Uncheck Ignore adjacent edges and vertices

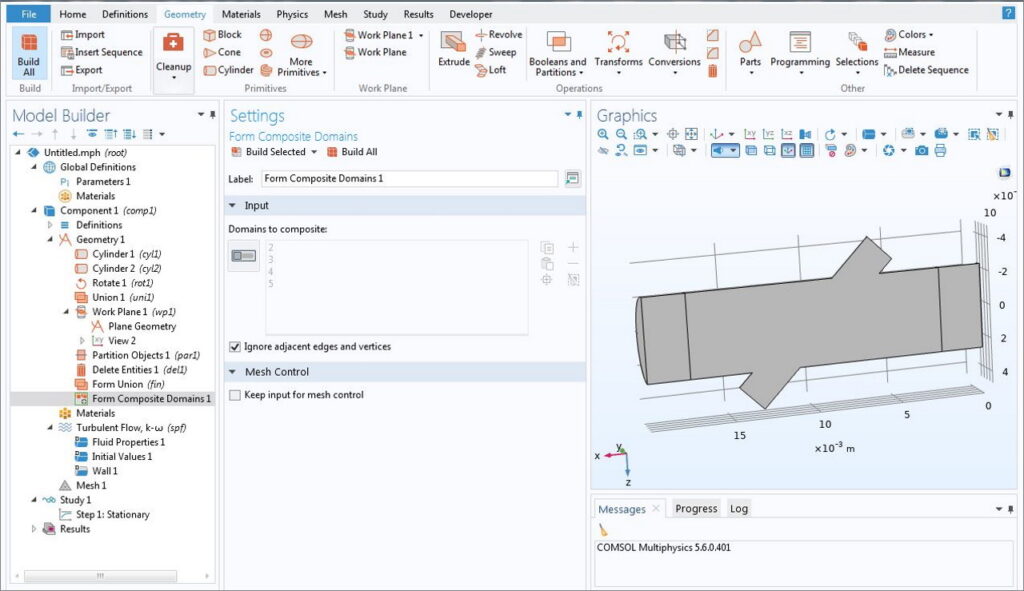click(235, 347)
